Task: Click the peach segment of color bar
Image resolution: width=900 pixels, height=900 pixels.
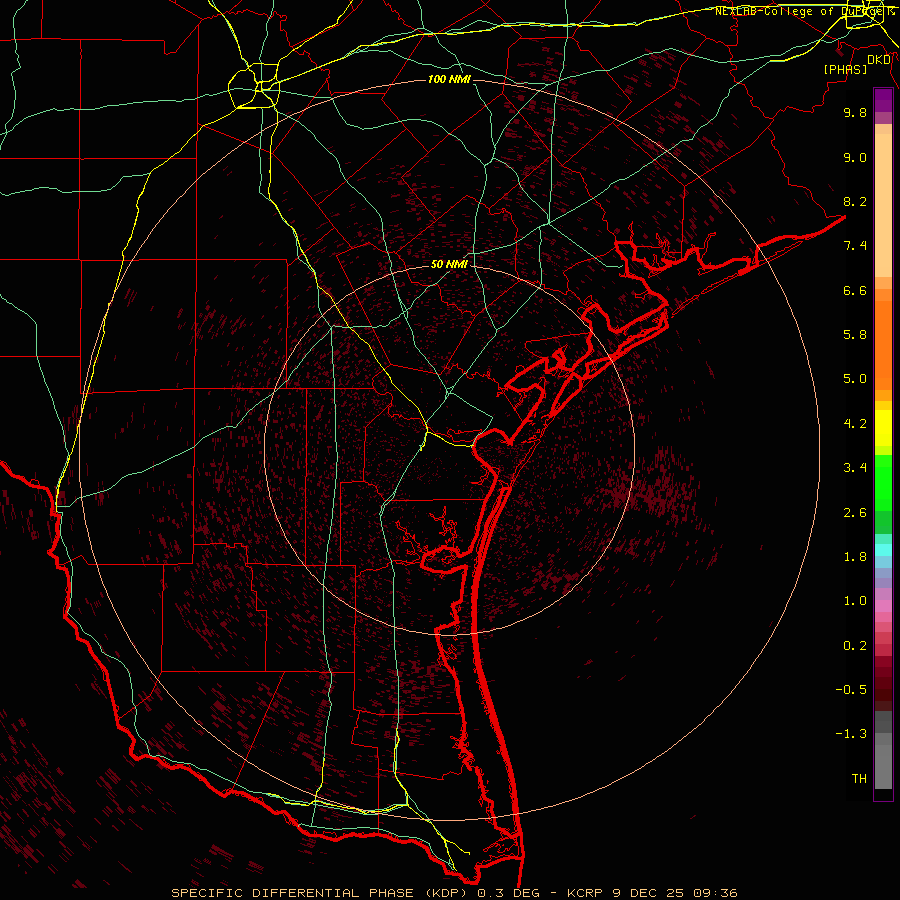Action: click(883, 205)
